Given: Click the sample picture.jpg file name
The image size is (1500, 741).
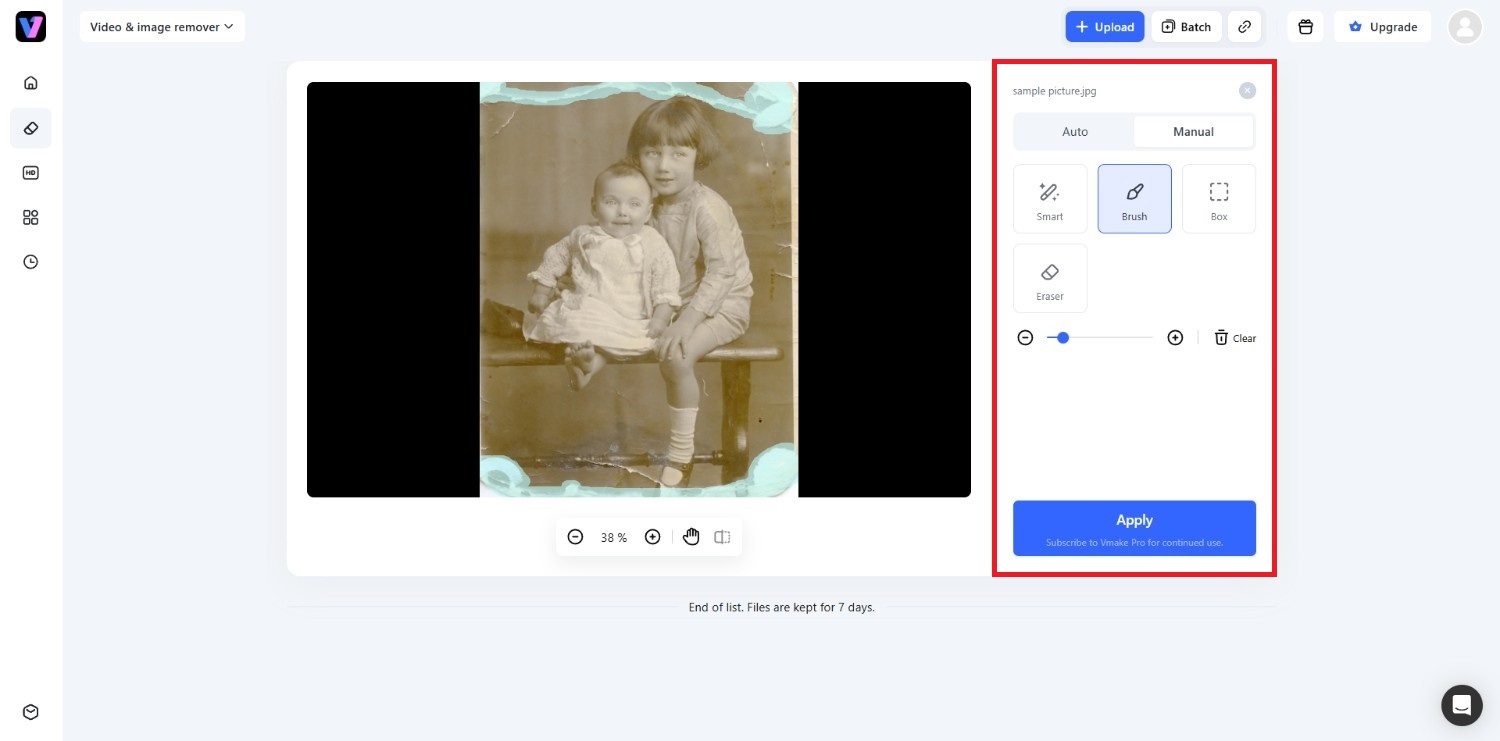Looking at the screenshot, I should pos(1054,91).
